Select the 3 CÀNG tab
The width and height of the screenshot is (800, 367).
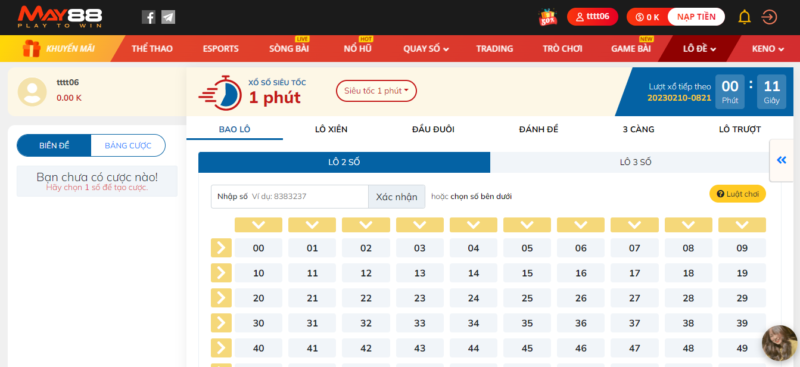(638, 129)
